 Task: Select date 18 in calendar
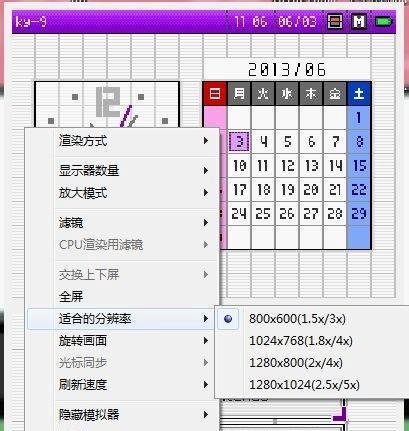[263, 190]
